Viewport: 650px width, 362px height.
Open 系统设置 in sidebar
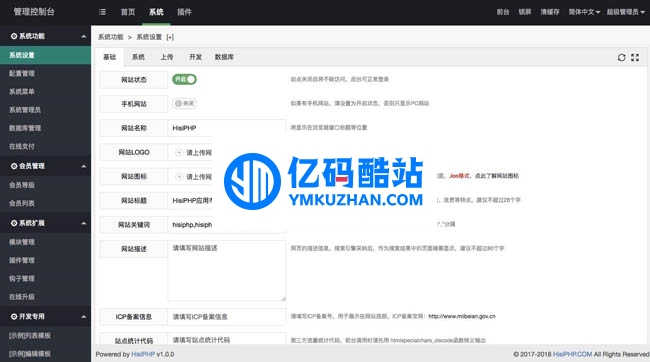(45, 55)
